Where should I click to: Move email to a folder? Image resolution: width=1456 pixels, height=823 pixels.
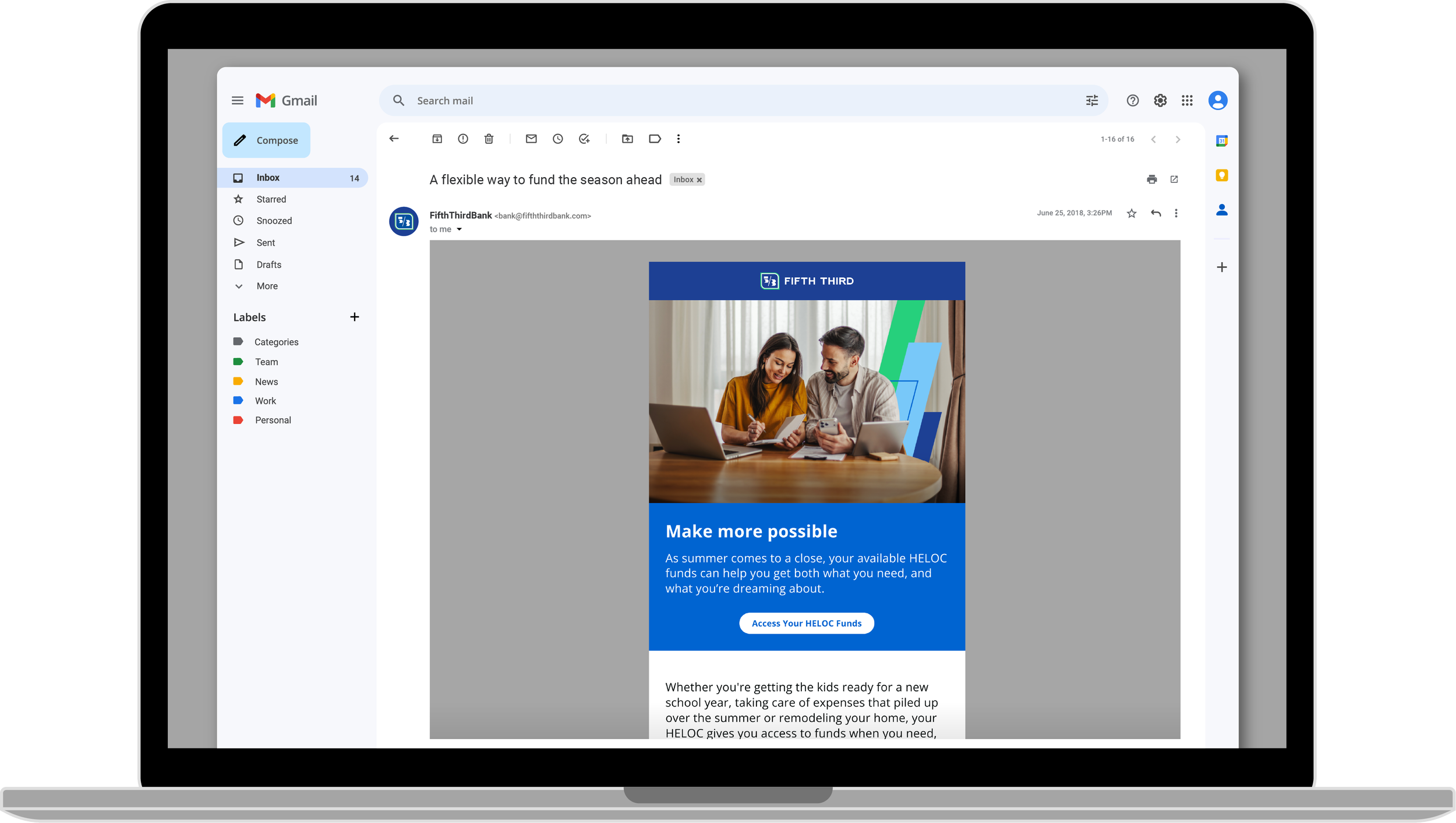(x=627, y=139)
